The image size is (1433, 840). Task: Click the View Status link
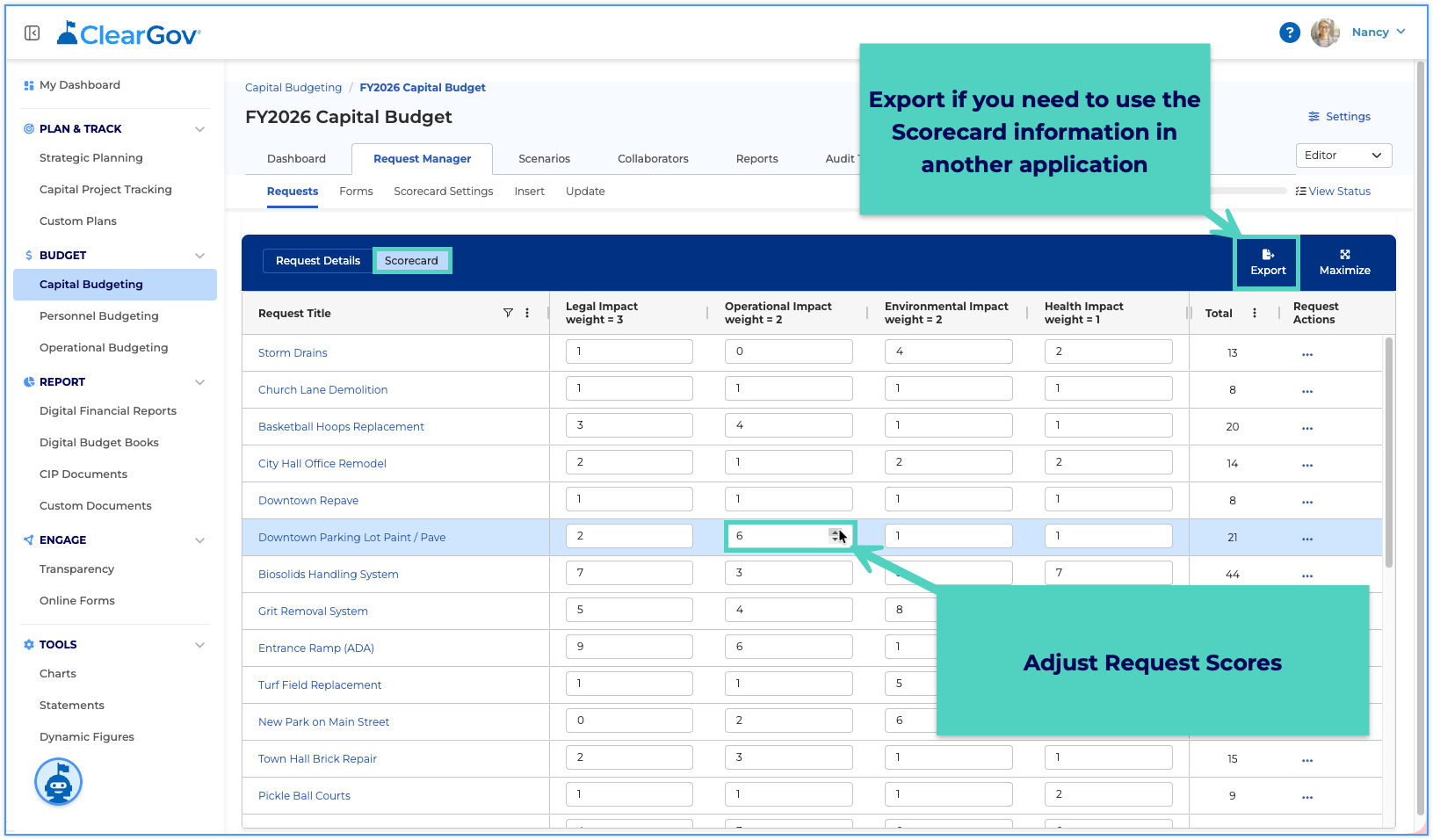click(x=1333, y=192)
